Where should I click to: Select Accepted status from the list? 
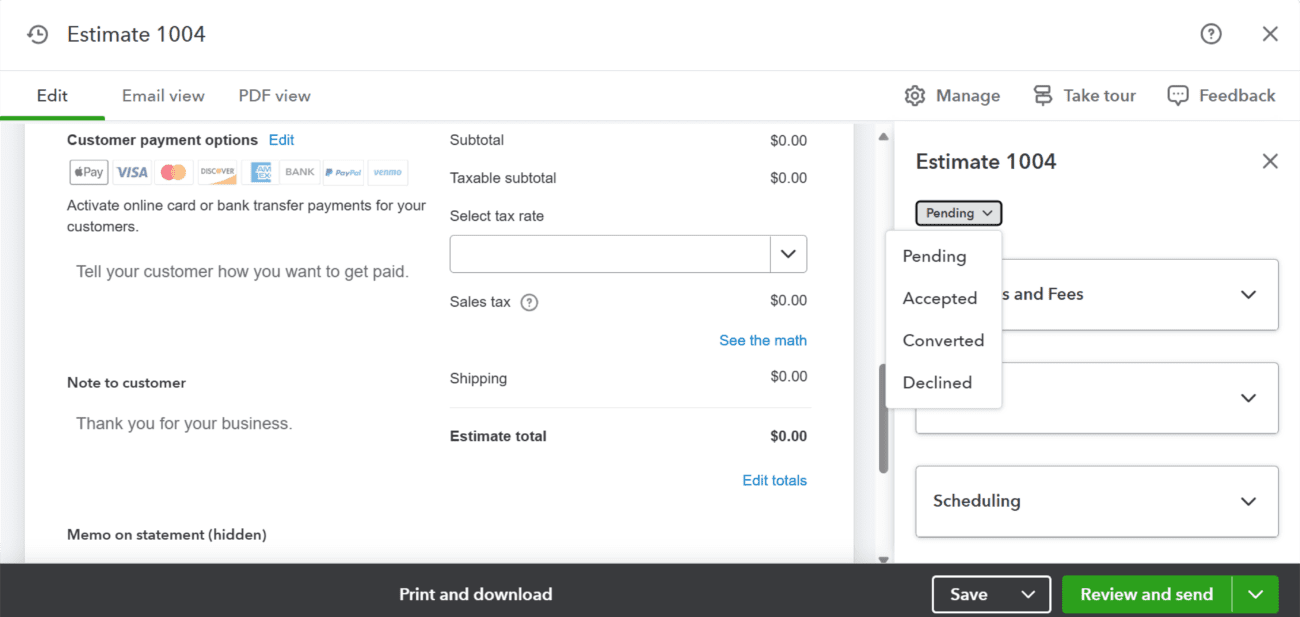[x=939, y=298]
